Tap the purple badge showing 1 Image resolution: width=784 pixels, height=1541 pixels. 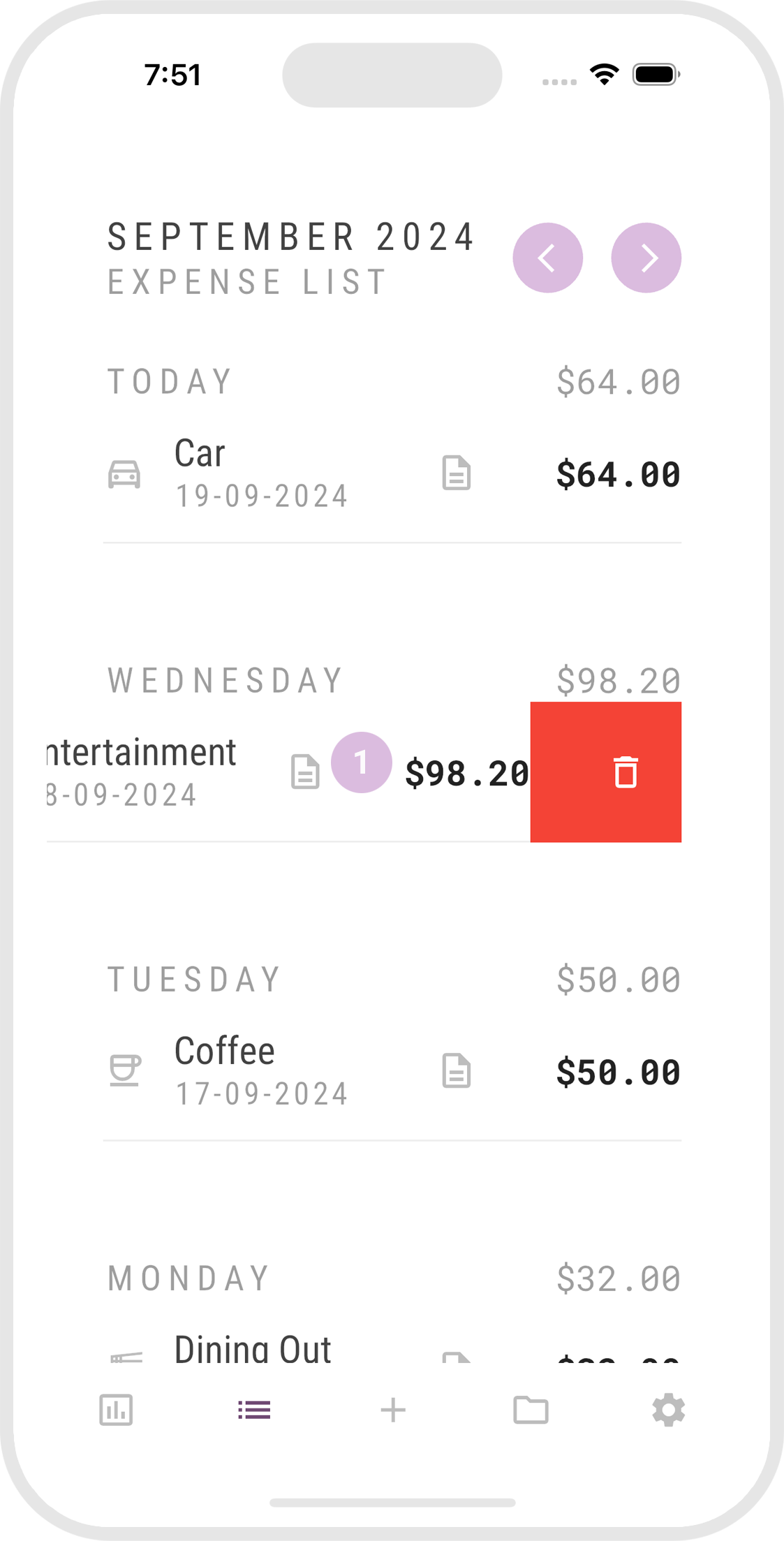pos(361,762)
